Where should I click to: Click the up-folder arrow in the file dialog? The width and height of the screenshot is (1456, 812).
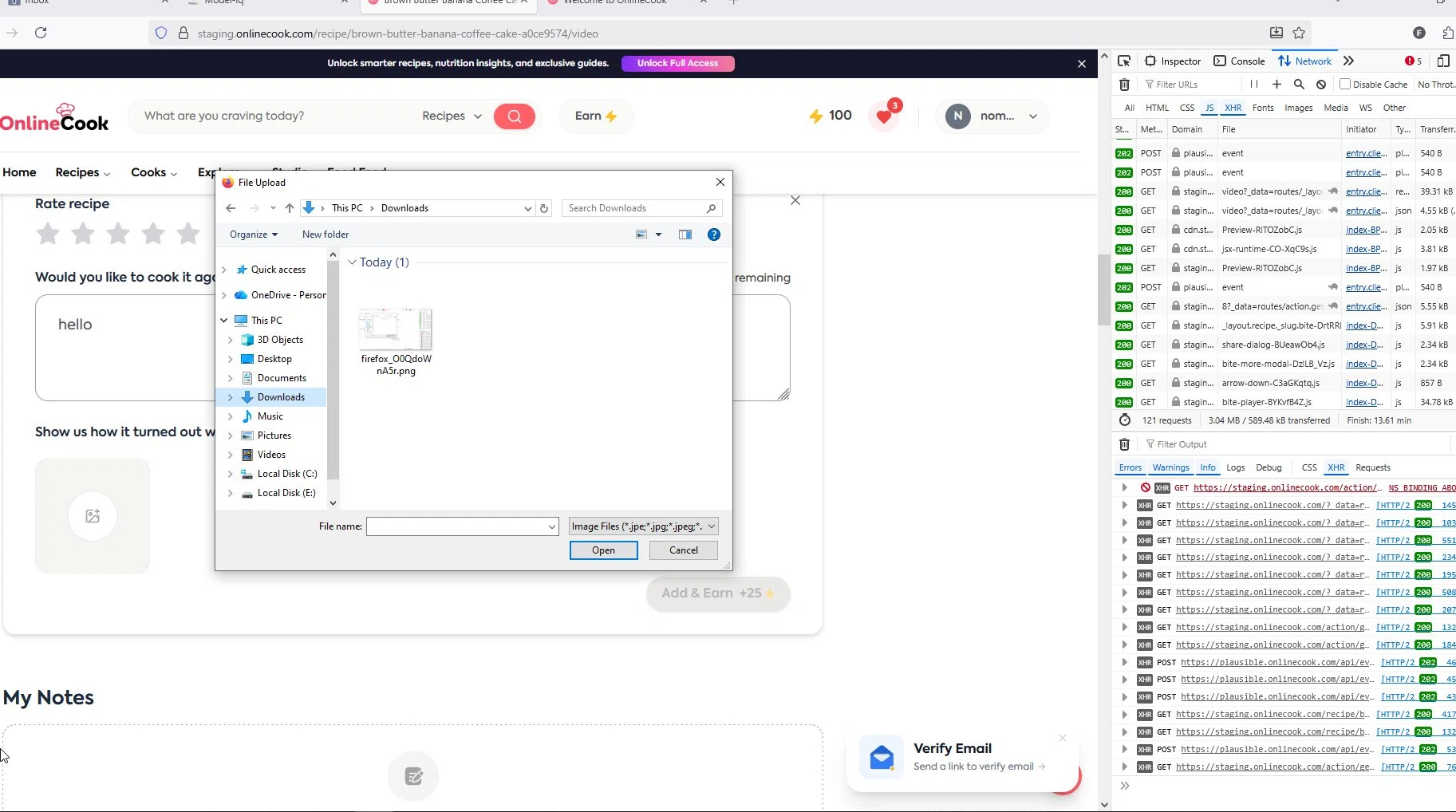(290, 208)
